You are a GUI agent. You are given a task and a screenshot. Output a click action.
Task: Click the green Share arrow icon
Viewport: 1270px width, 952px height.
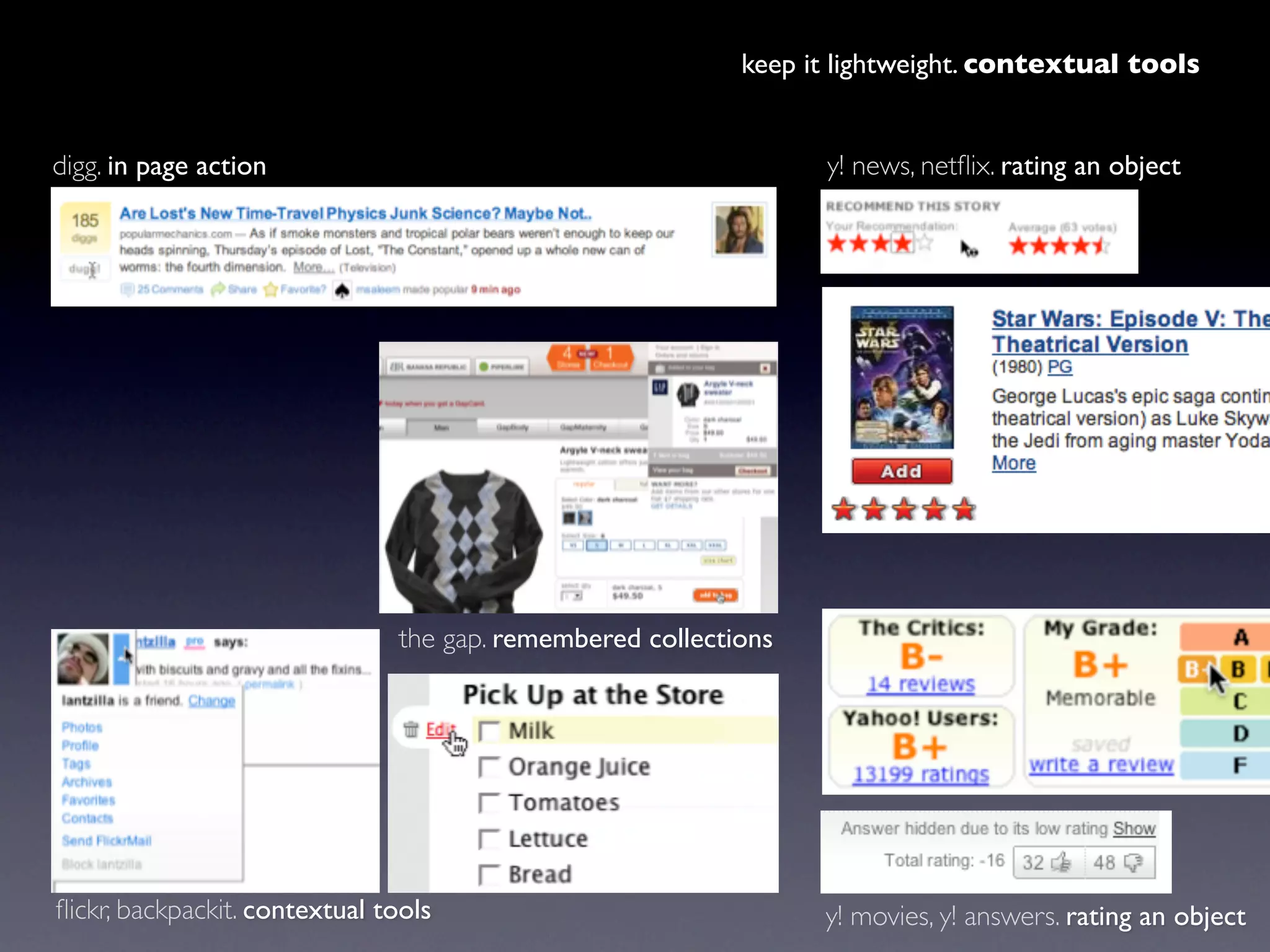click(x=218, y=289)
